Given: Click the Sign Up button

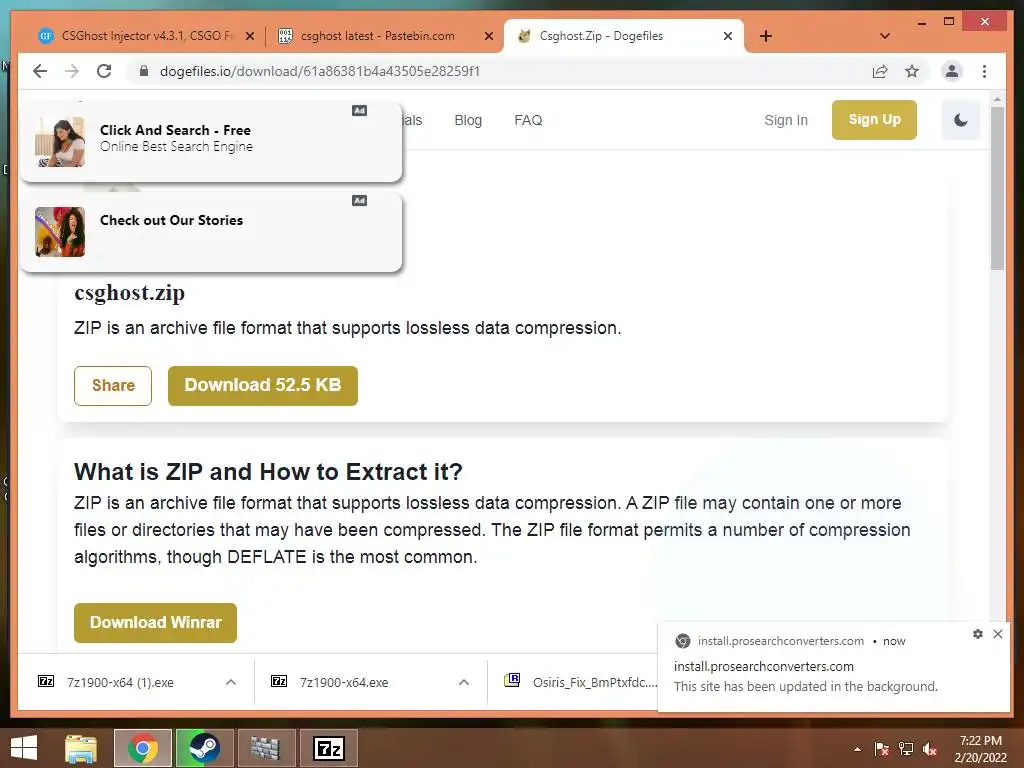Looking at the screenshot, I should coord(874,120).
